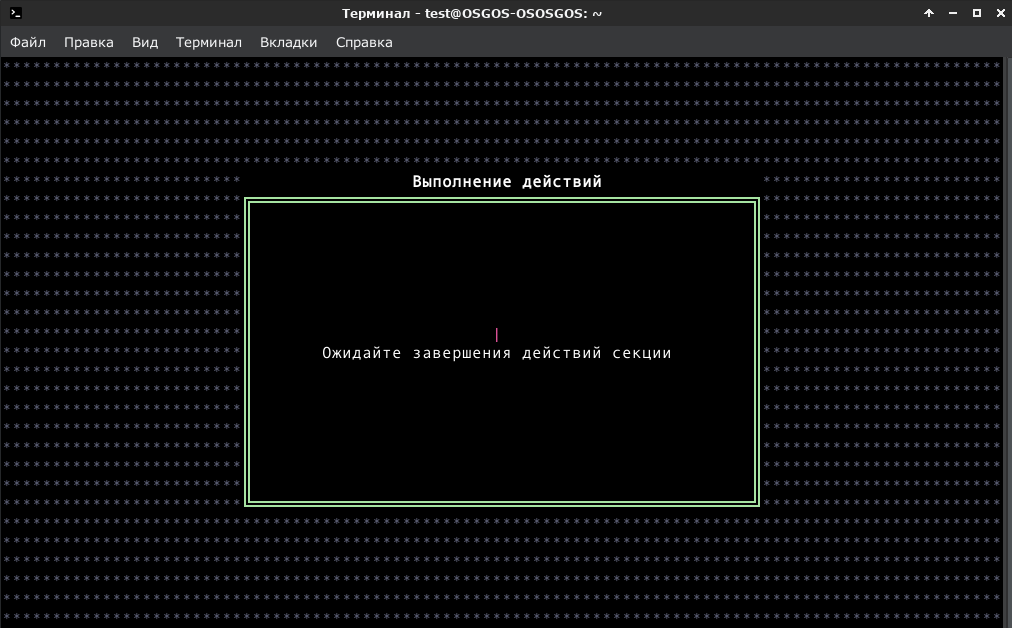Close the terminal window
Image resolution: width=1012 pixels, height=628 pixels.
click(x=1000, y=13)
